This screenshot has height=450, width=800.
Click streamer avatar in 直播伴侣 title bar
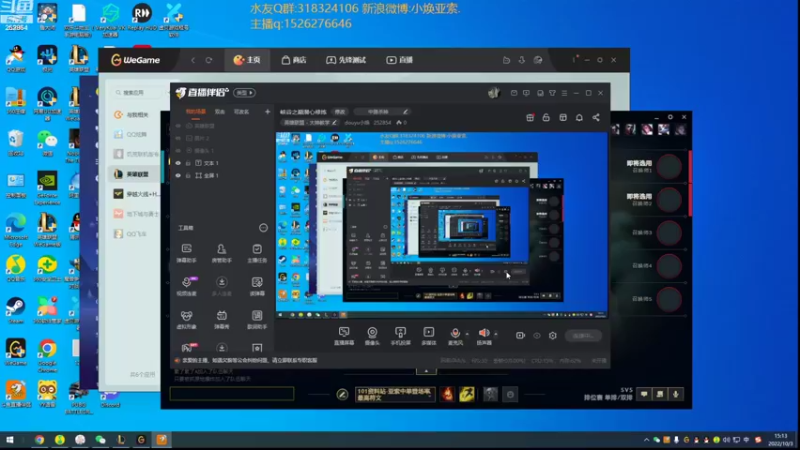pyautogui.click(x=493, y=93)
